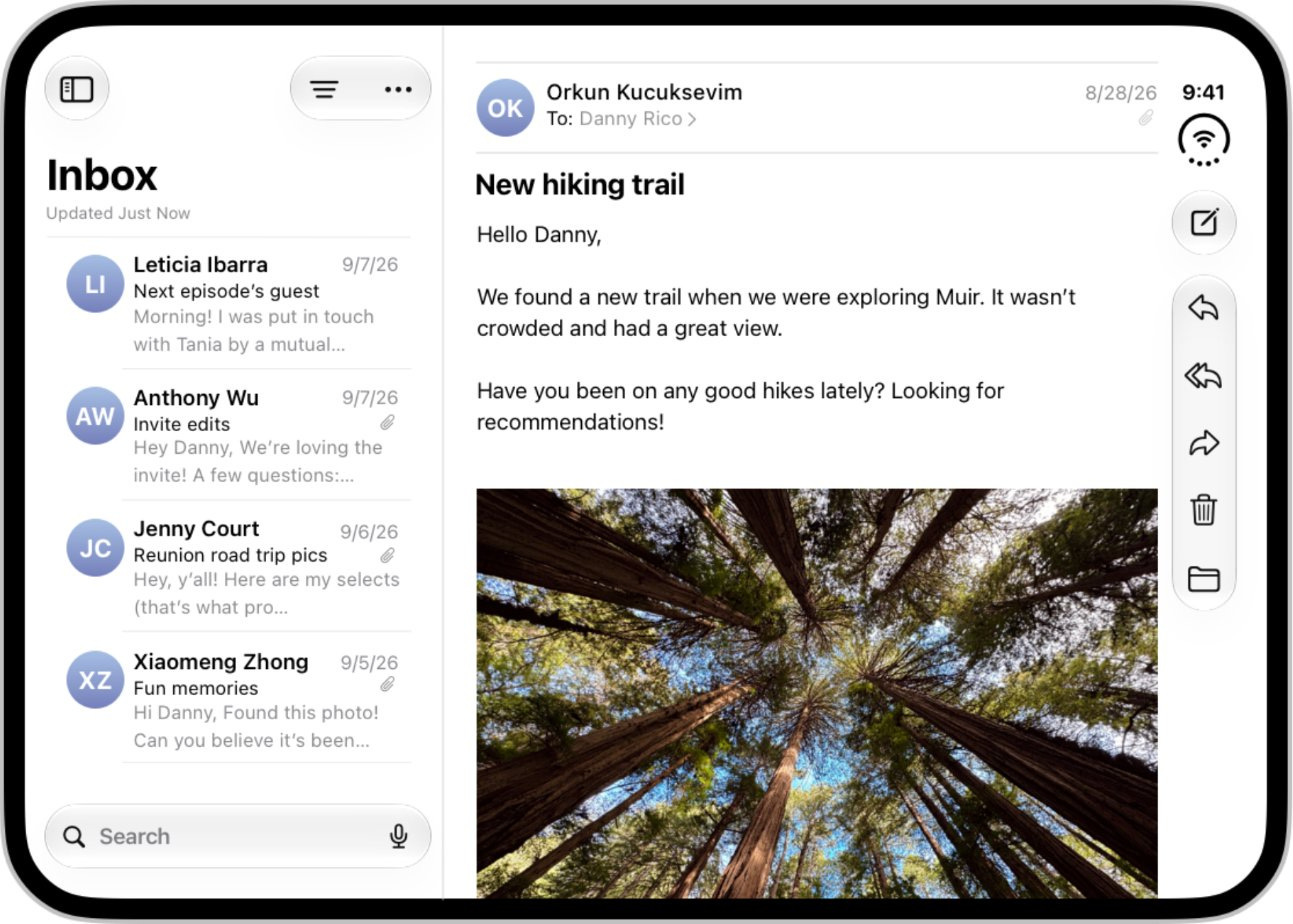Click the JC avatar for Jenny Court
This screenshot has width=1293, height=924.
(x=95, y=548)
